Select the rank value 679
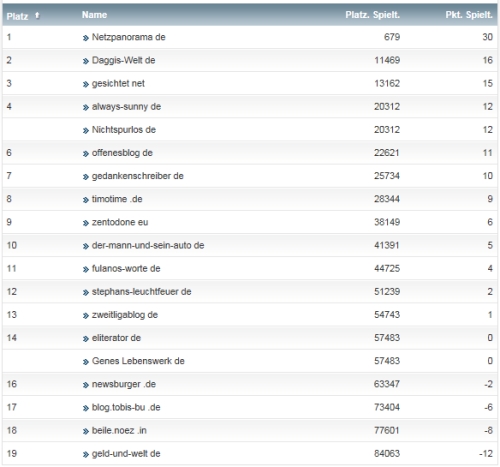 pos(392,37)
